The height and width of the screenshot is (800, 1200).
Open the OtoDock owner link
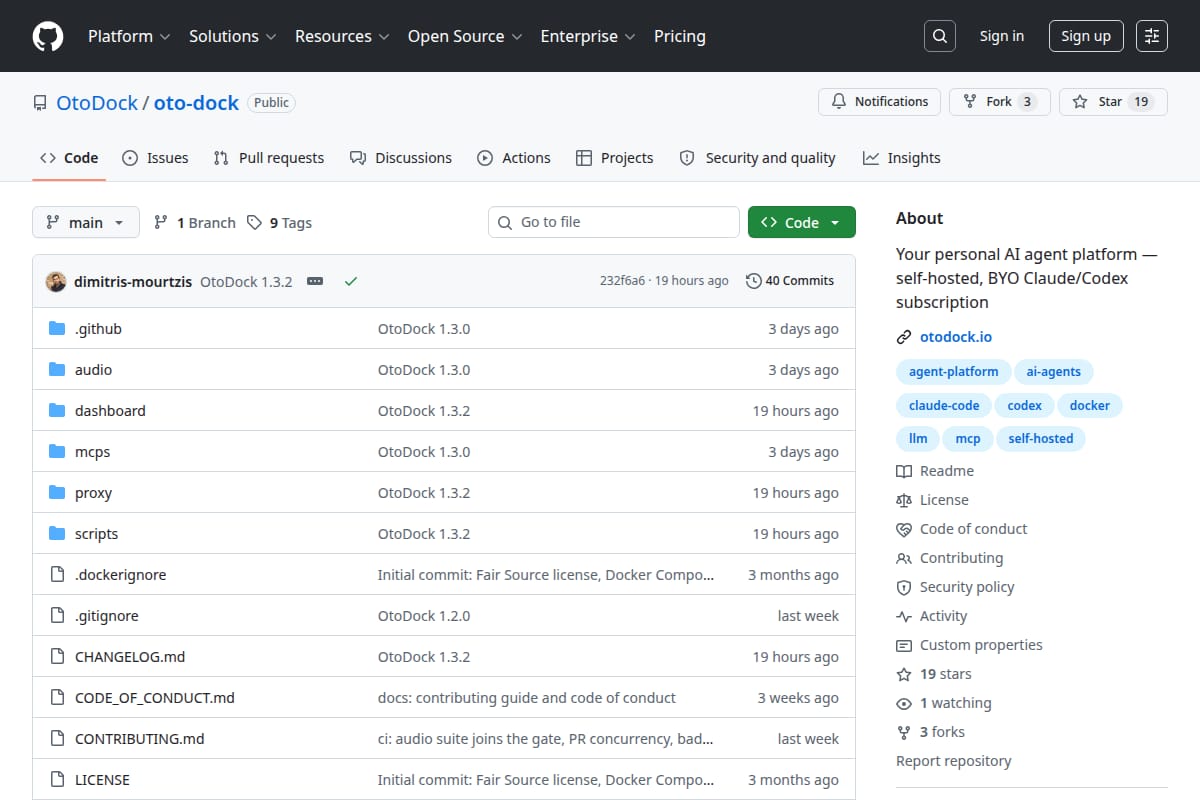click(x=97, y=102)
